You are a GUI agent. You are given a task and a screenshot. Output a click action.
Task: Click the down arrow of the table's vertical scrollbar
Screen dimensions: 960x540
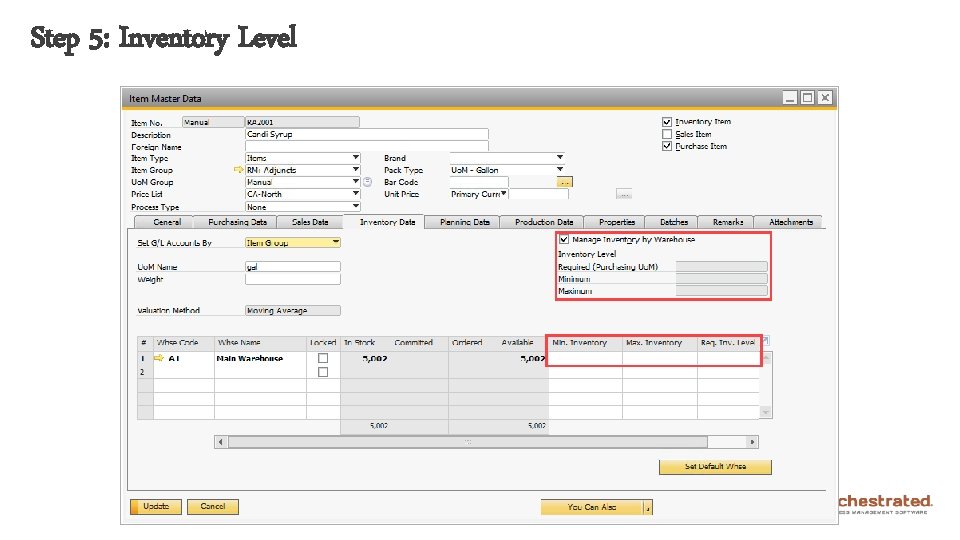[766, 413]
